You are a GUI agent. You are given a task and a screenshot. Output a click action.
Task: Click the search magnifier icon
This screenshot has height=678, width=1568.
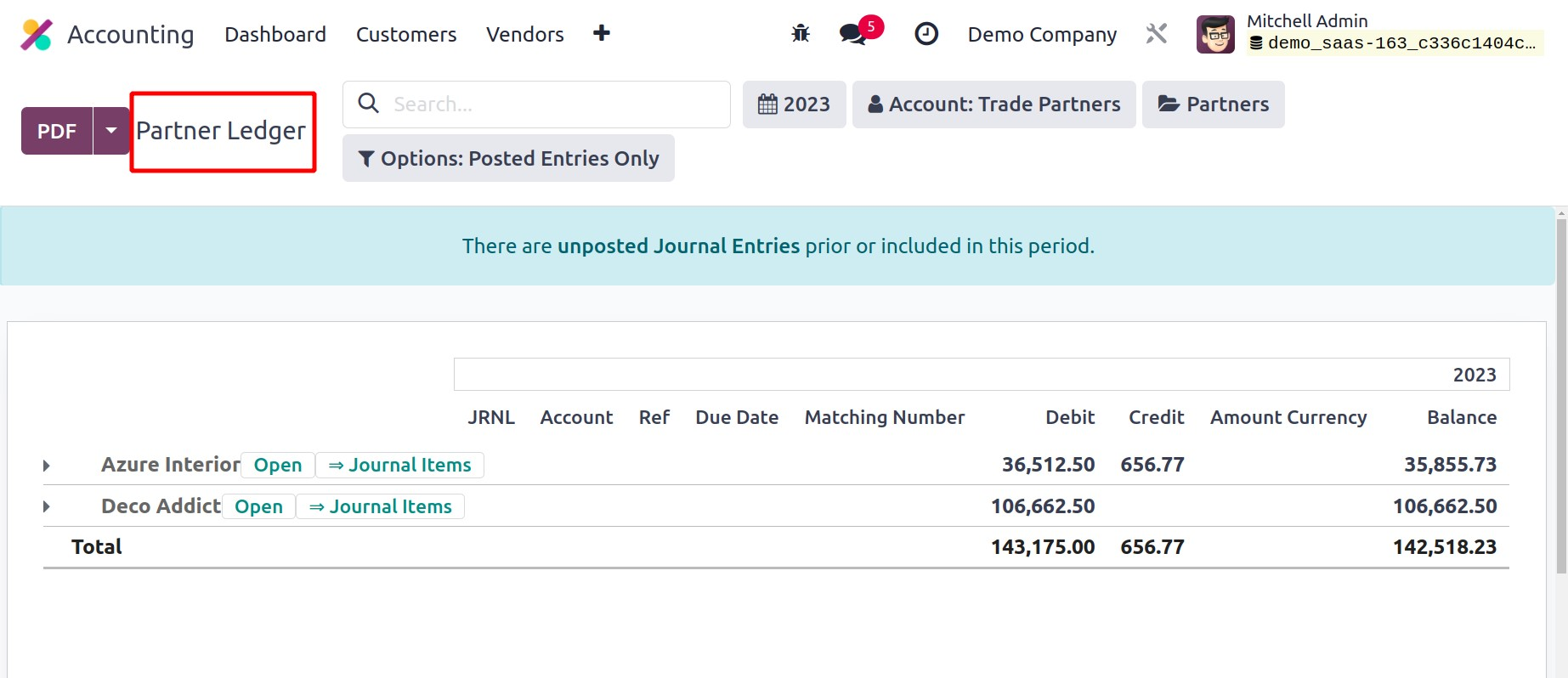click(368, 104)
